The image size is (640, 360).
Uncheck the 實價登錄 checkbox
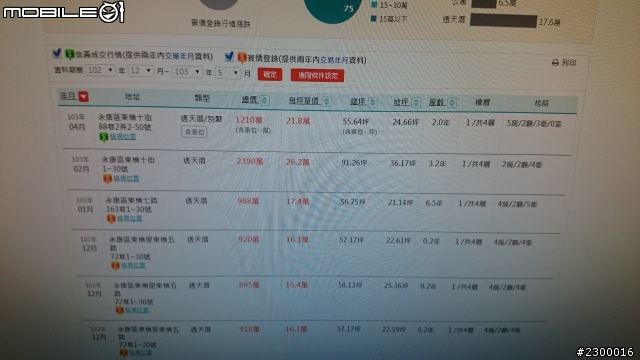[229, 56]
